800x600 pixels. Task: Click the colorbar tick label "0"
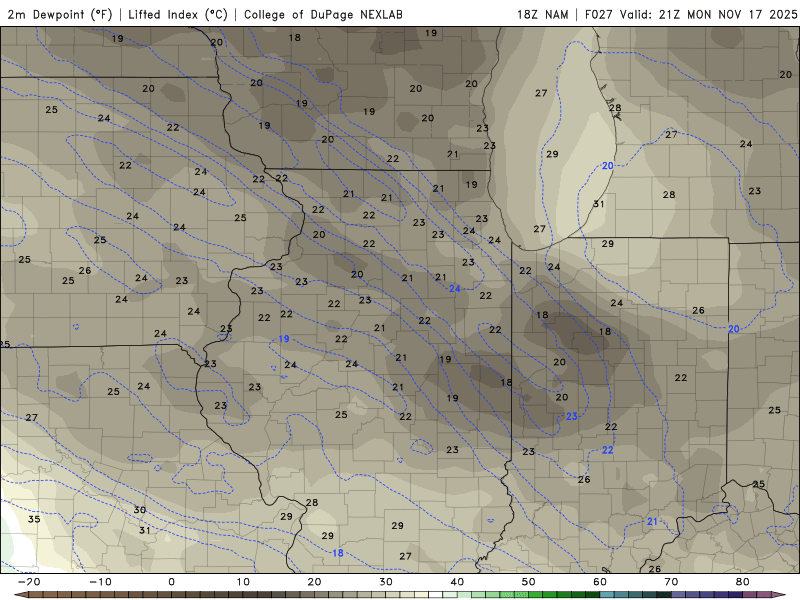point(171,582)
